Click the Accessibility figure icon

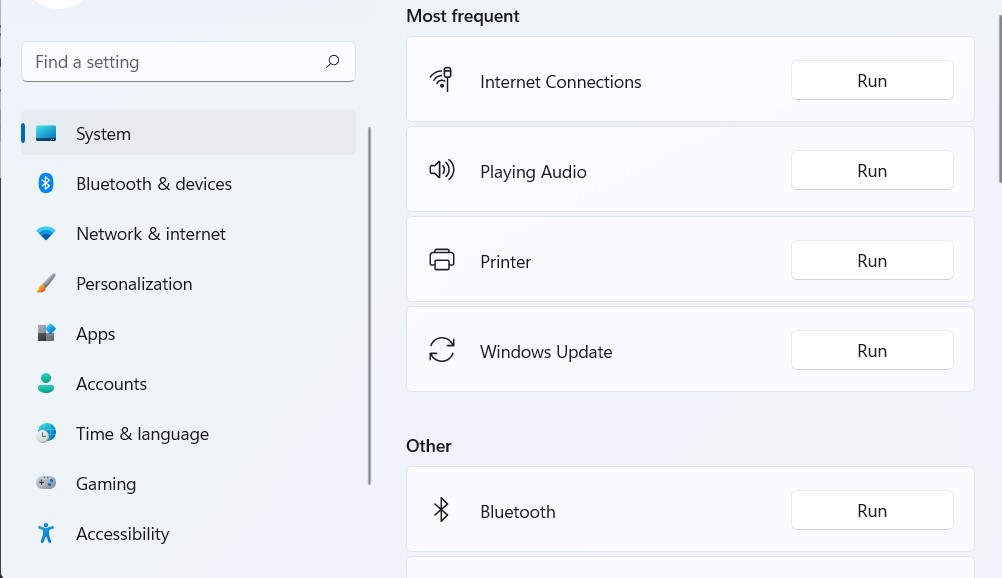pyautogui.click(x=46, y=533)
